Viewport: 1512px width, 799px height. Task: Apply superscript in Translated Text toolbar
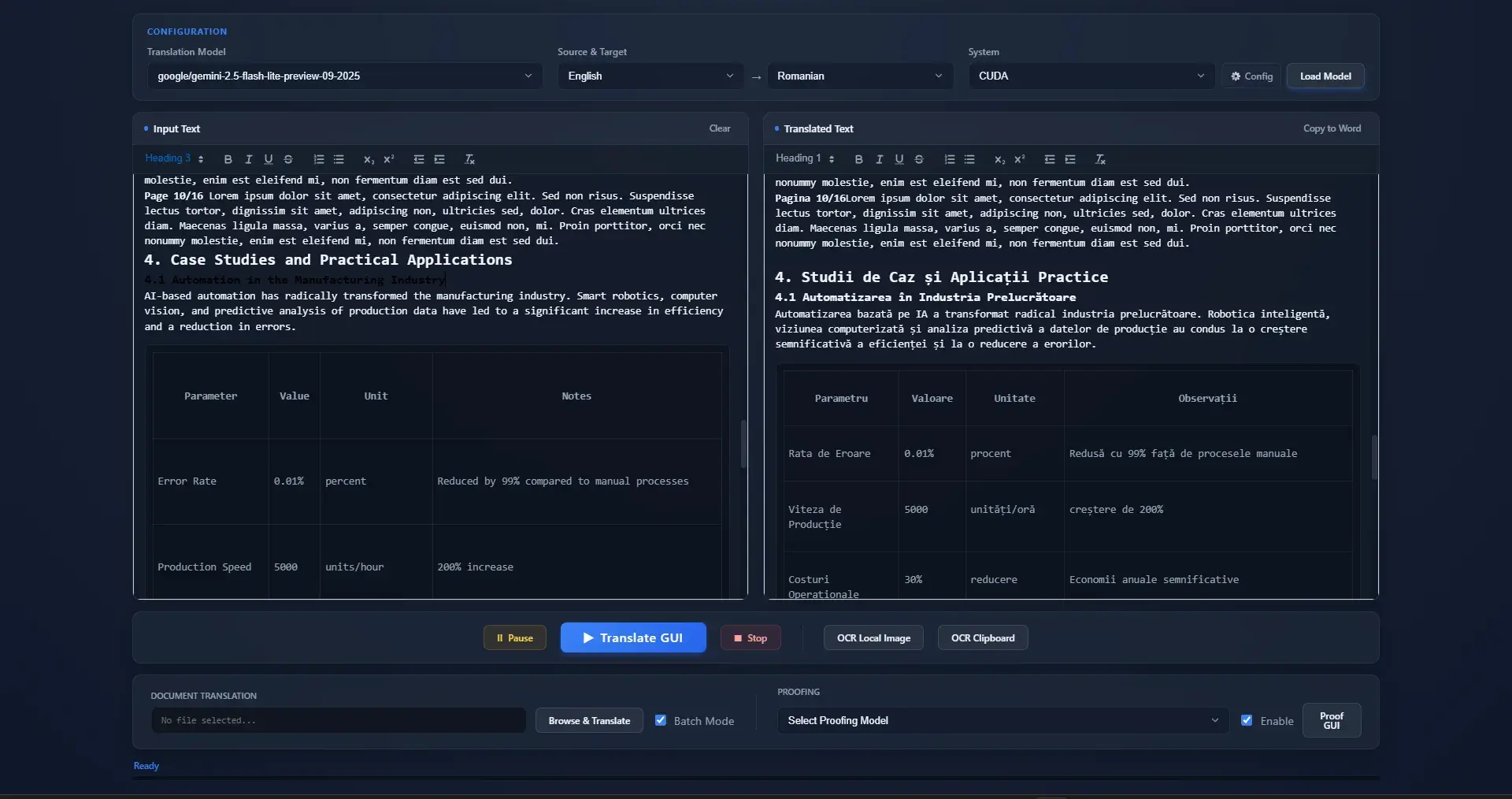(x=1020, y=159)
